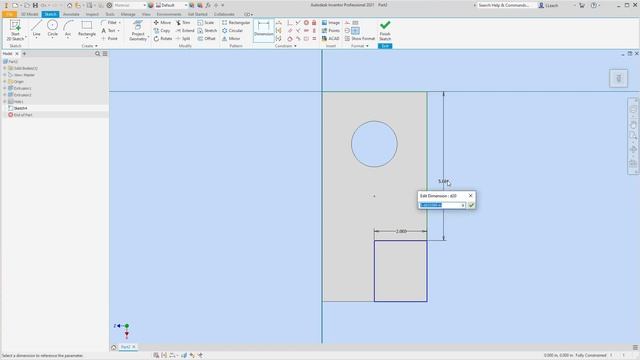Open model browser menu icon
Screen dimensions: 640x360
[x=105, y=53]
